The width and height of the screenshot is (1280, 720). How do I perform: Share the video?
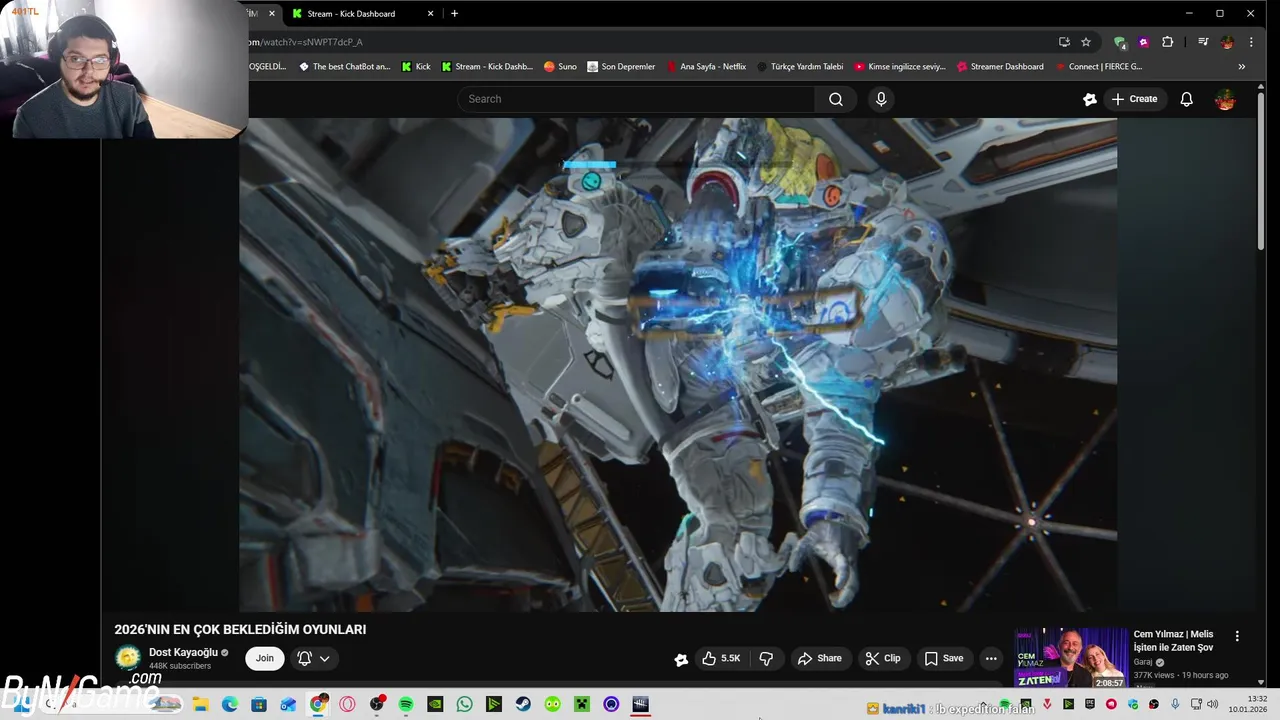pos(819,658)
